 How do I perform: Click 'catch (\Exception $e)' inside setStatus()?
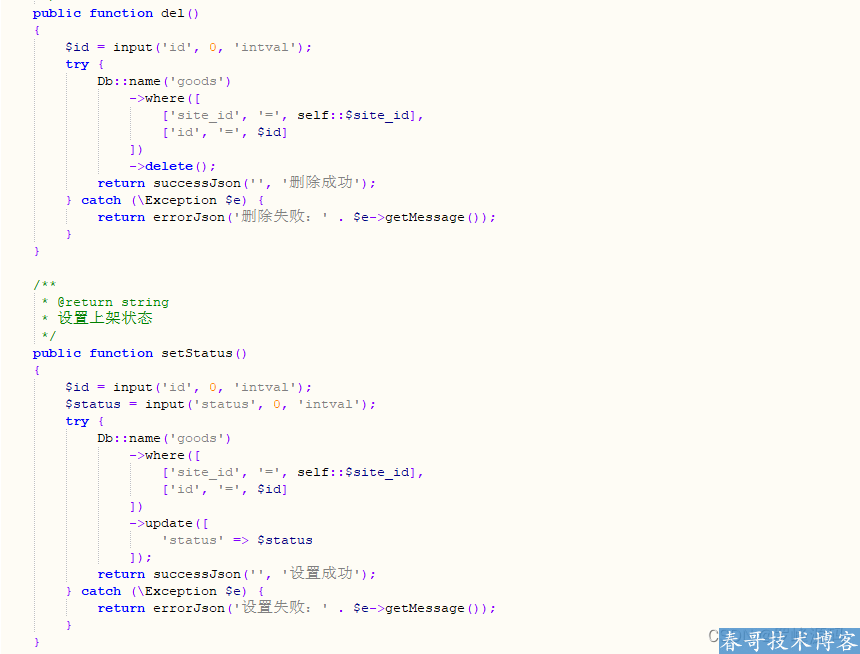(164, 591)
